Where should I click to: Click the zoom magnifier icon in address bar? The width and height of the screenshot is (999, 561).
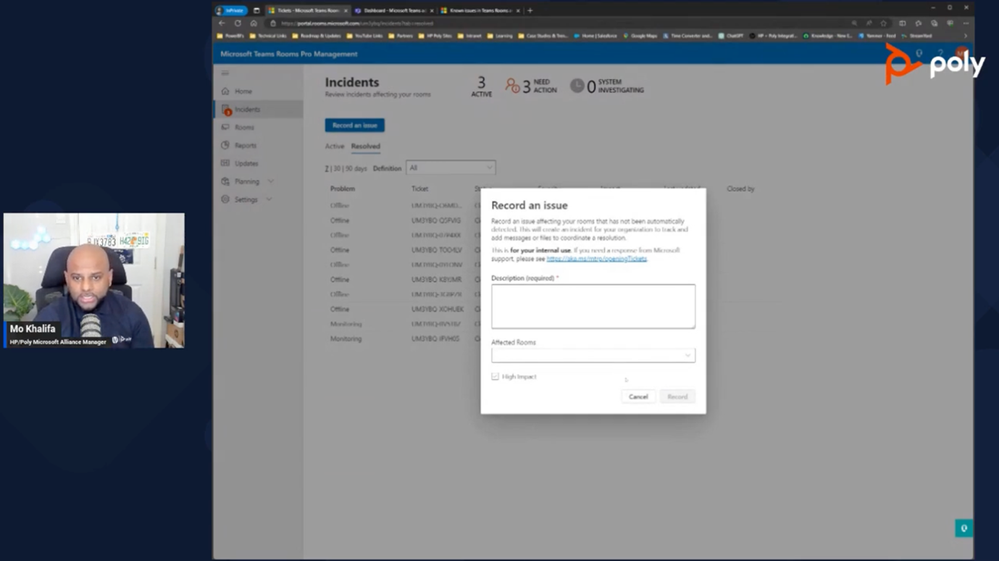pos(854,23)
